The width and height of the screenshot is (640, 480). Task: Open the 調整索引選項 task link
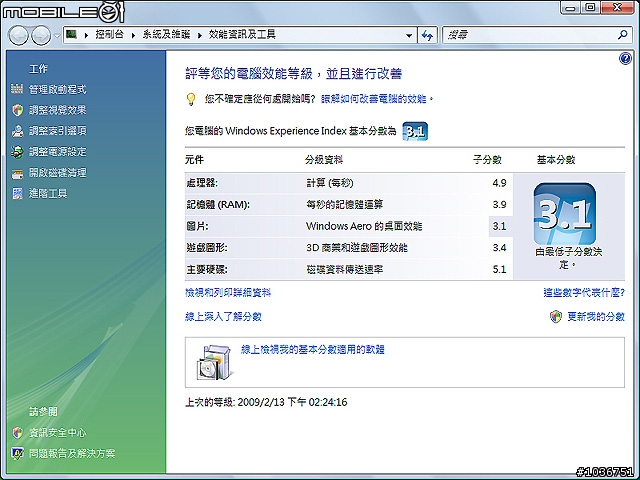coord(58,131)
